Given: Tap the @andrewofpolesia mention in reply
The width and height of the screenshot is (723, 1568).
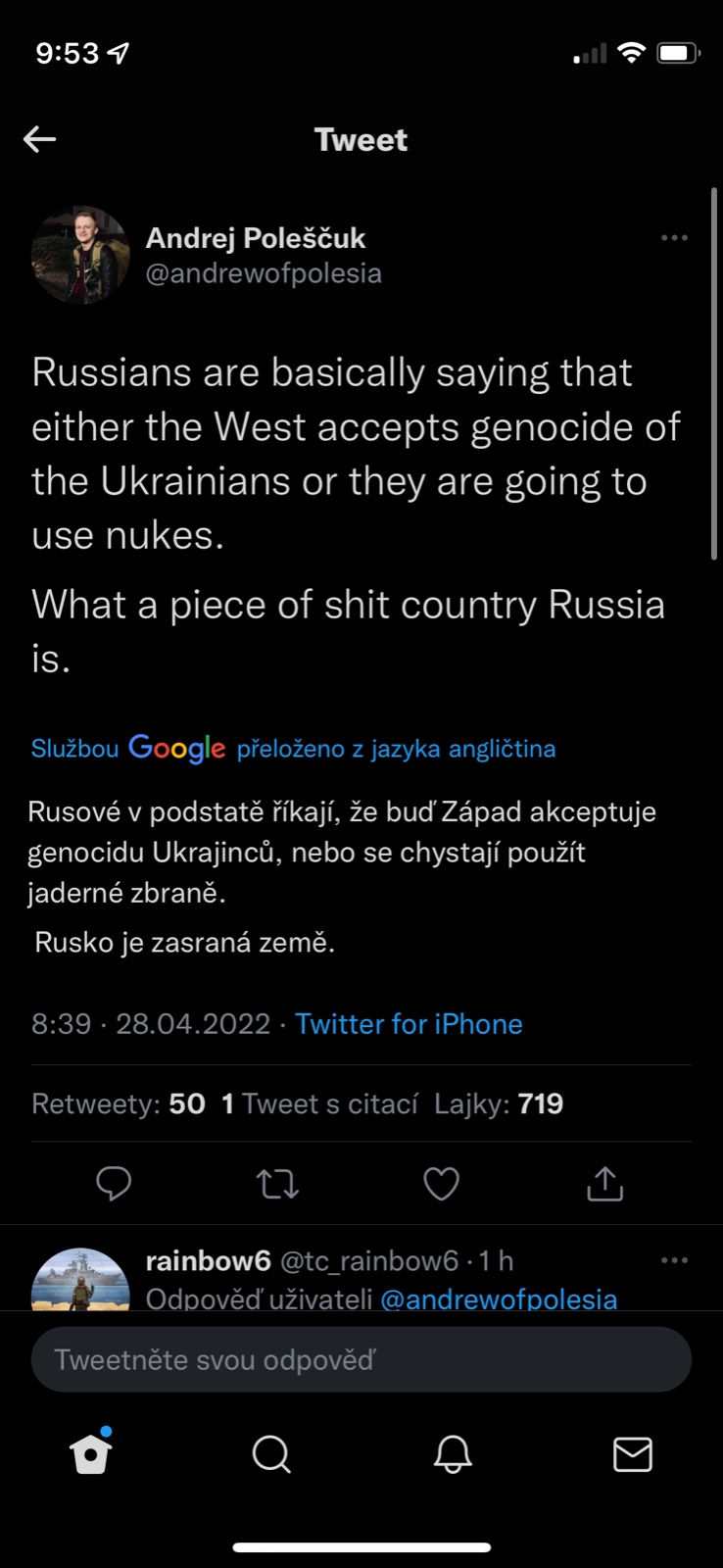Looking at the screenshot, I should click(x=499, y=1298).
